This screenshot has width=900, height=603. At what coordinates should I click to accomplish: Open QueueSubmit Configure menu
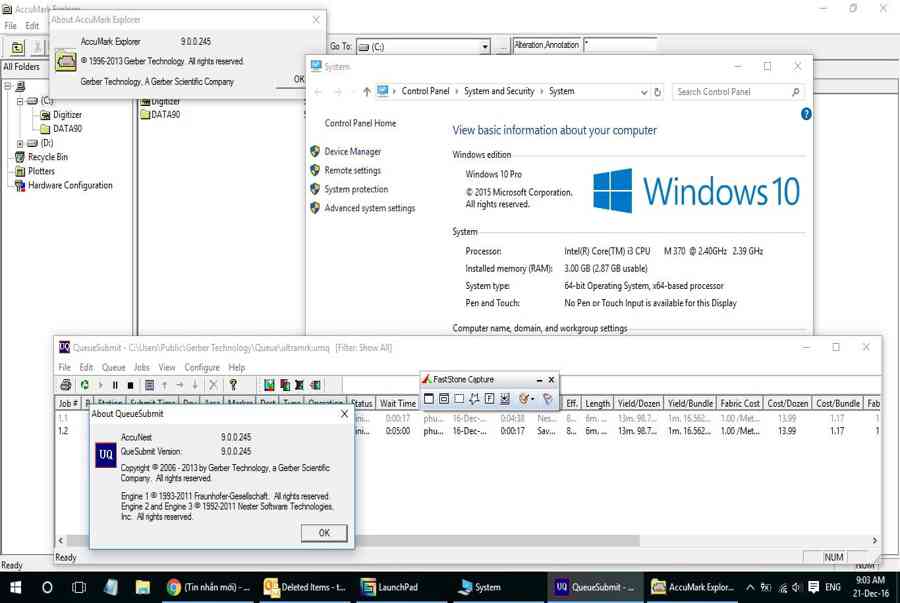pos(202,367)
